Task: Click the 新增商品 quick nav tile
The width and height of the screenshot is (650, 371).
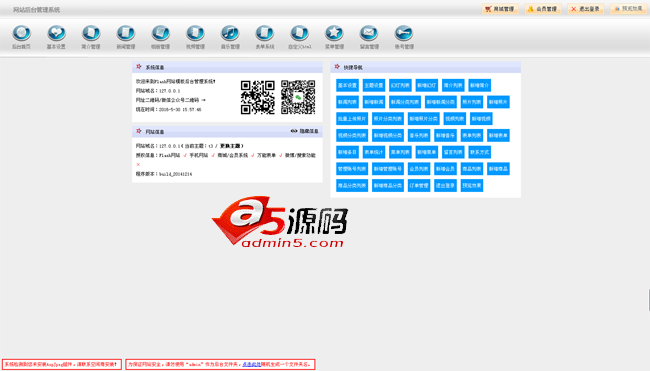Action: pos(498,169)
